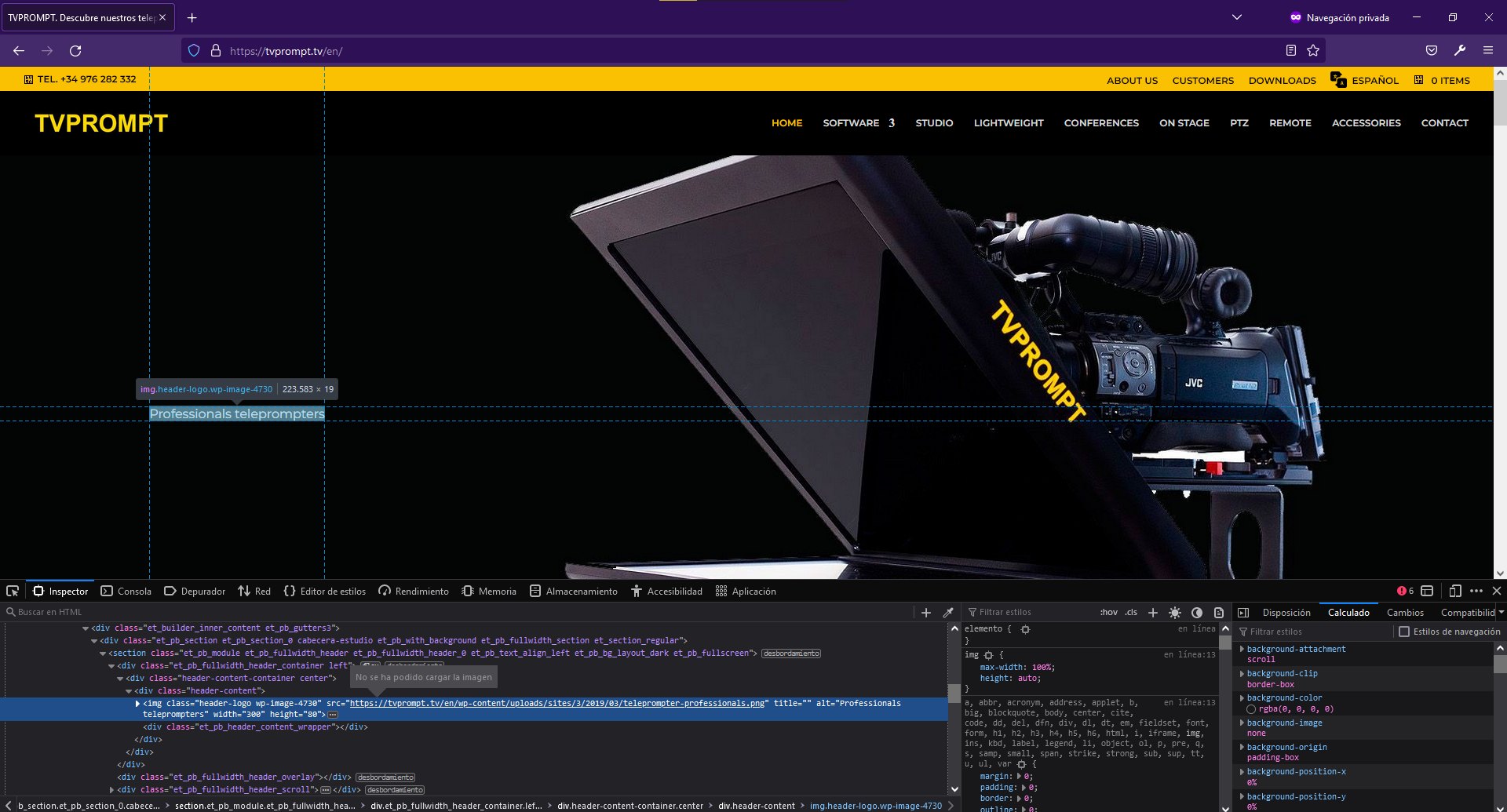Open Almacenamiento tab

pos(574,591)
